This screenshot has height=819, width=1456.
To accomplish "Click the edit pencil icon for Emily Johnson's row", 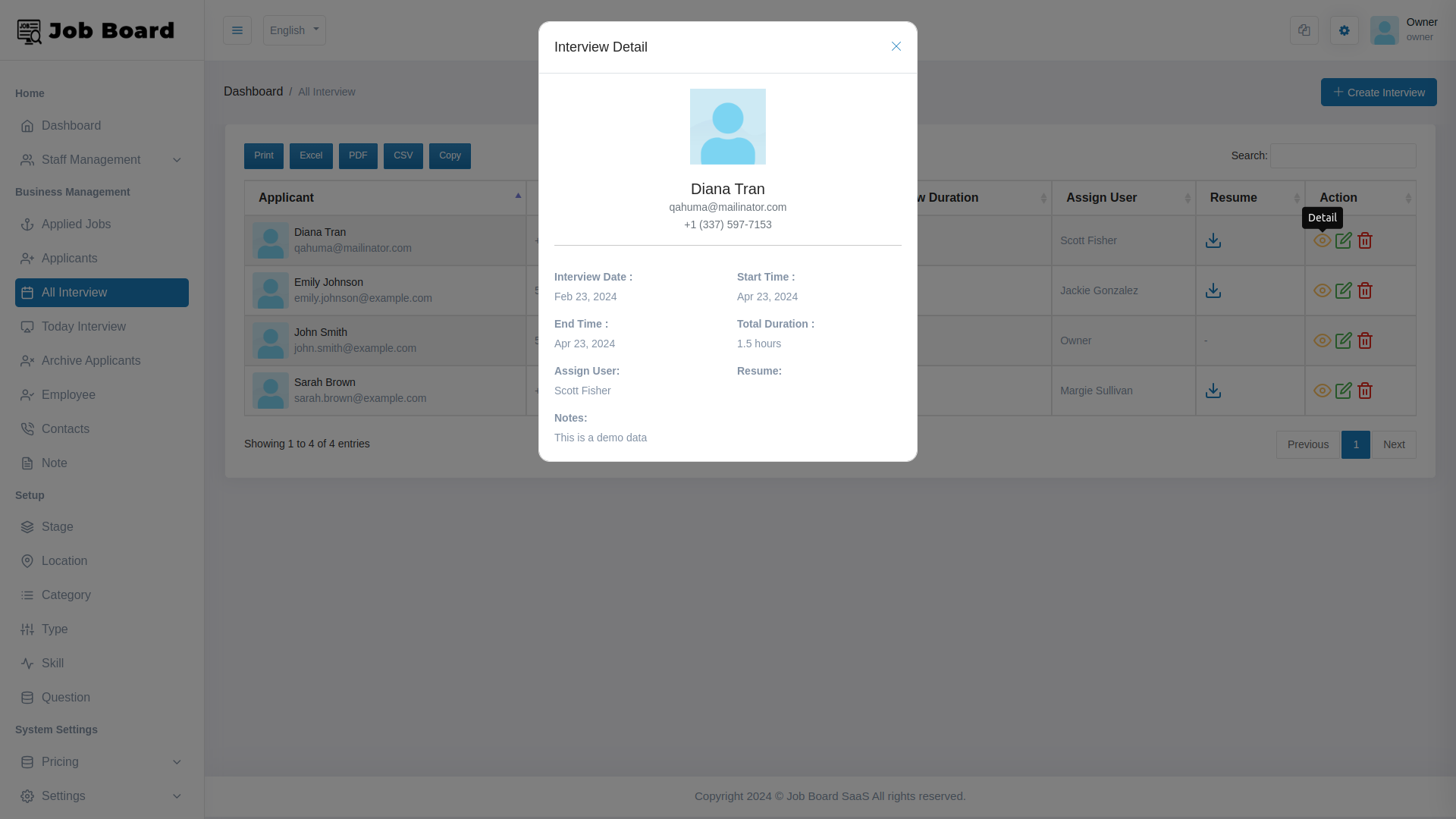I will 1343,290.
